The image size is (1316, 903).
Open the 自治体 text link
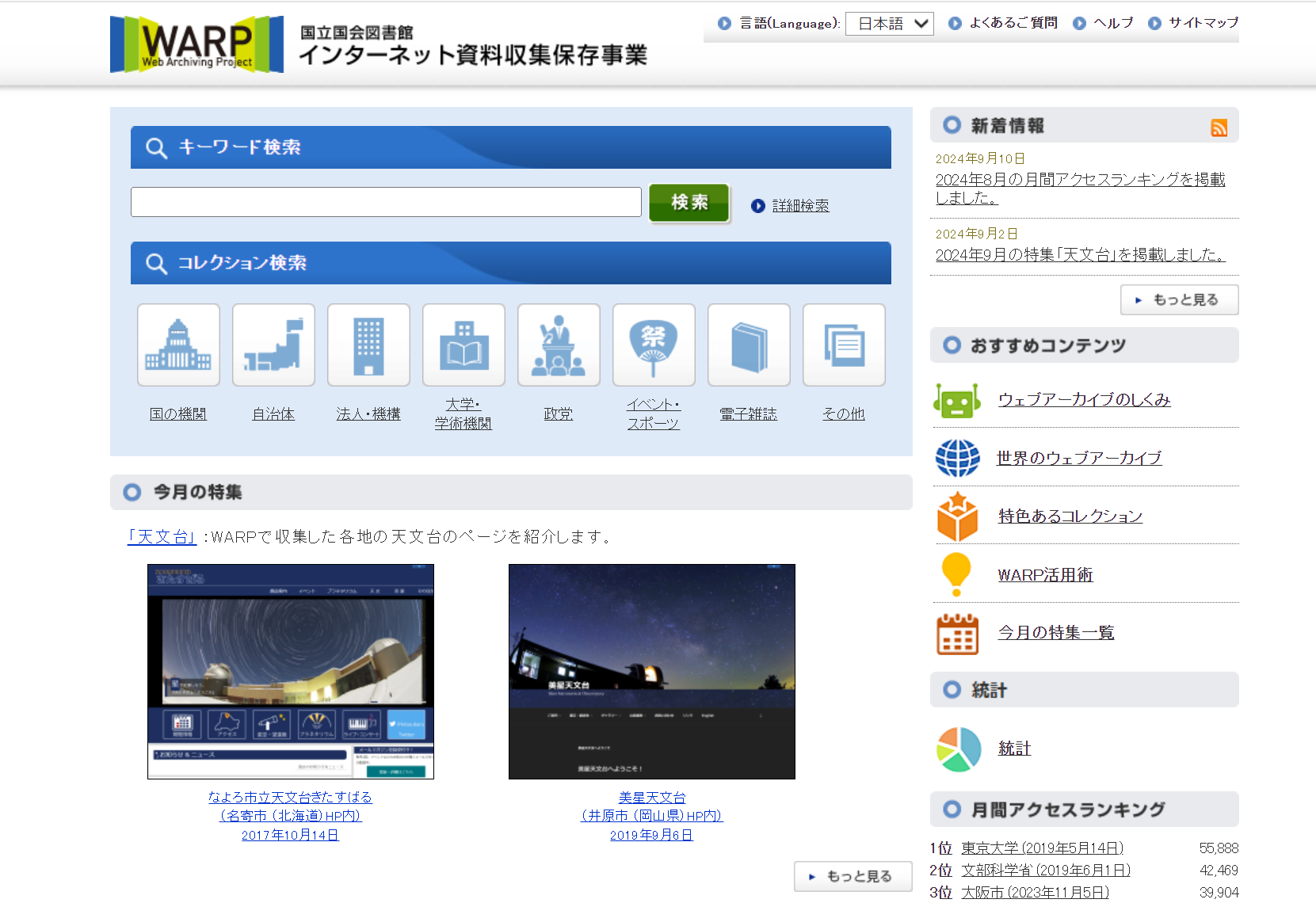pyautogui.click(x=273, y=414)
